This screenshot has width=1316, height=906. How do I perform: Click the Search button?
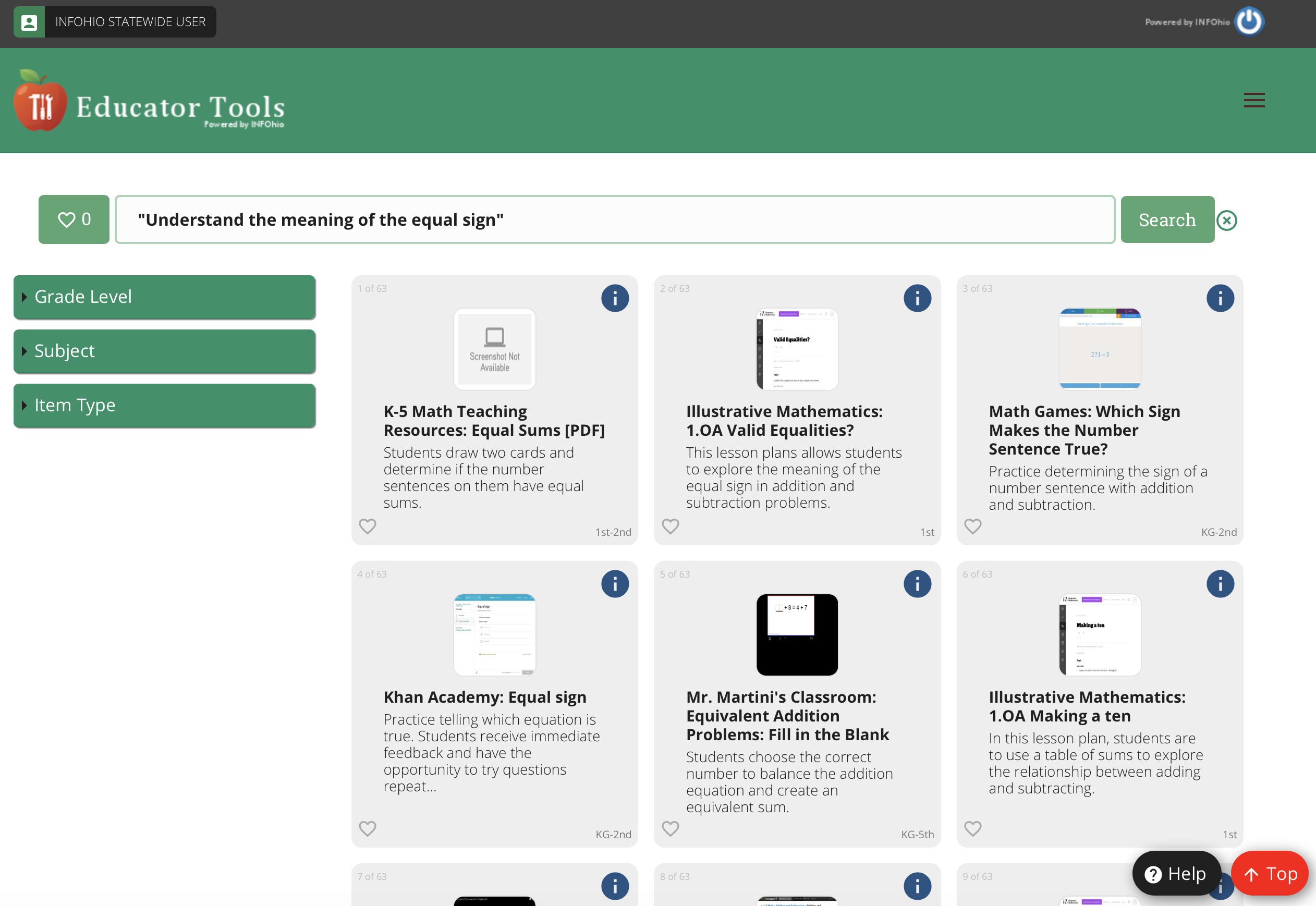(x=1167, y=219)
